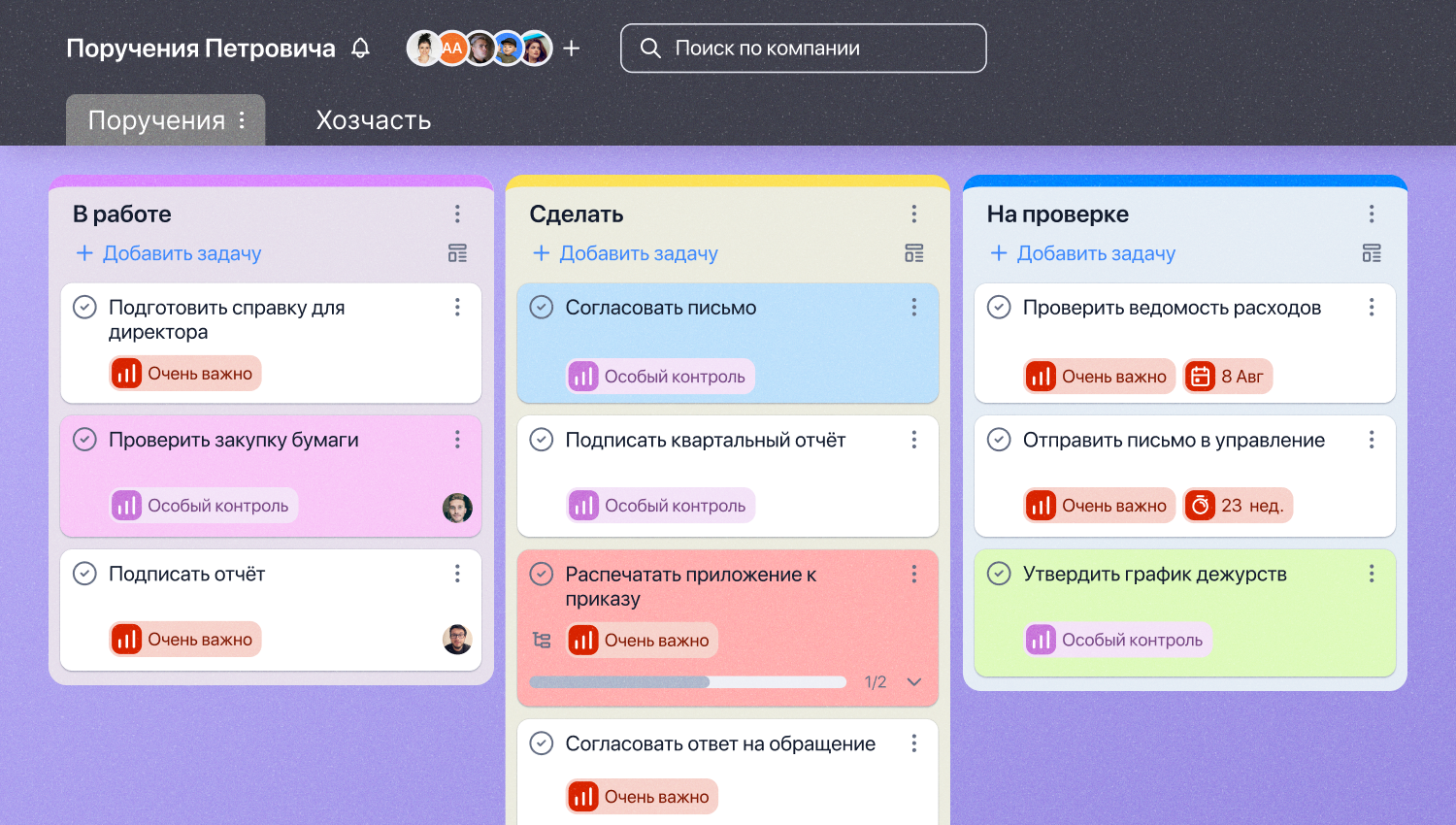
Task: Open Очень важно tag on Согласовать ответ card
Action: coord(642,797)
